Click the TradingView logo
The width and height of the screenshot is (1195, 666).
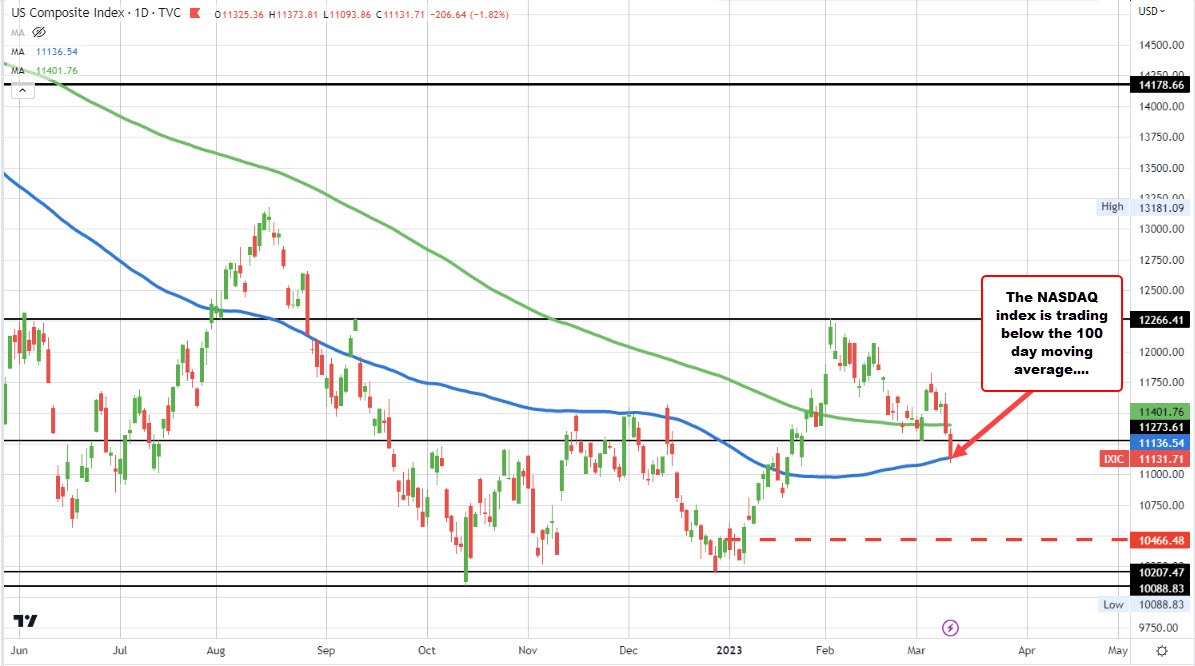click(x=25, y=621)
